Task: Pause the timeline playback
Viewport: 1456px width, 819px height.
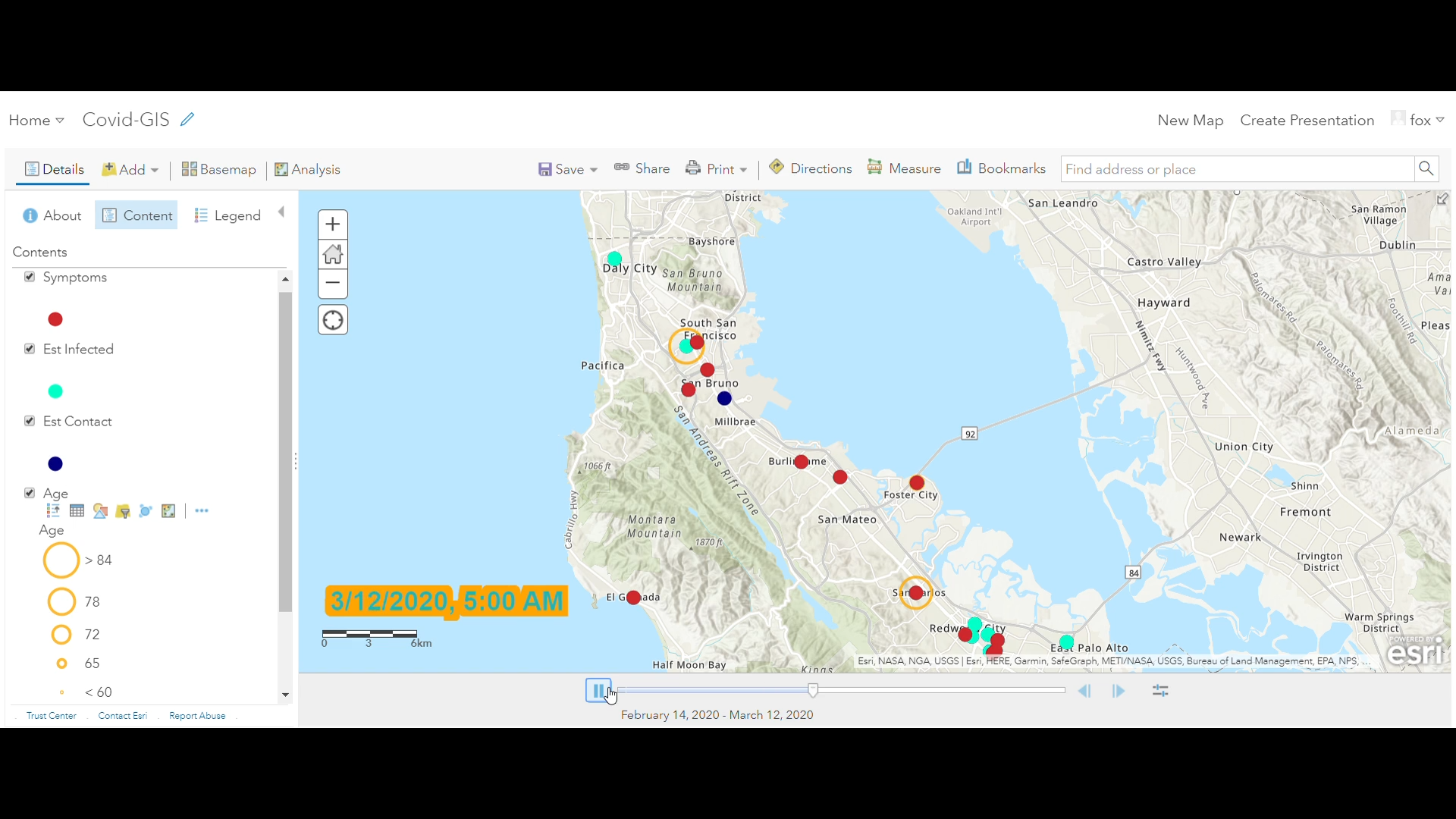Action: (x=598, y=690)
